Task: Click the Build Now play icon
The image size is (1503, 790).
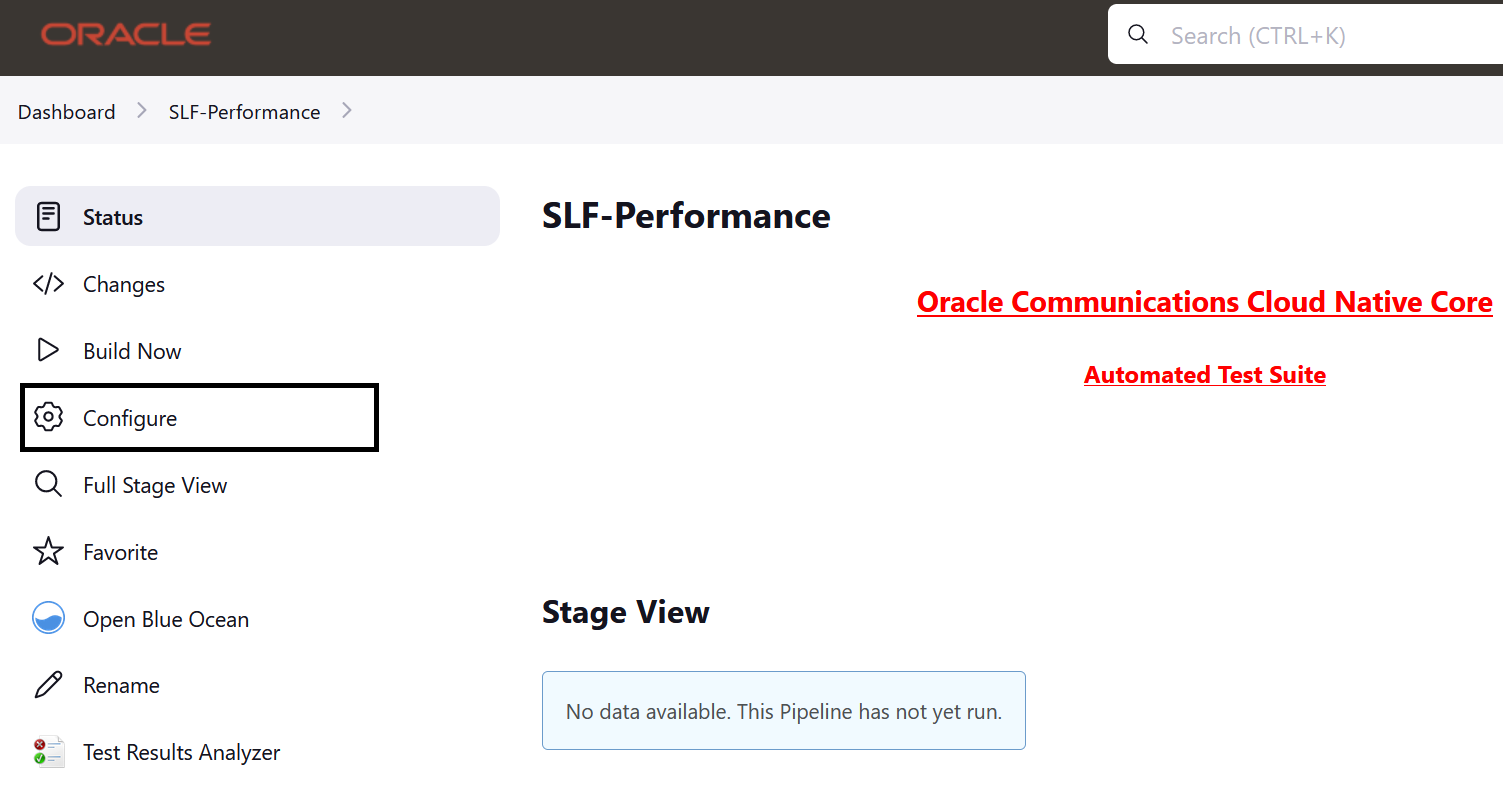Action: coord(48,350)
